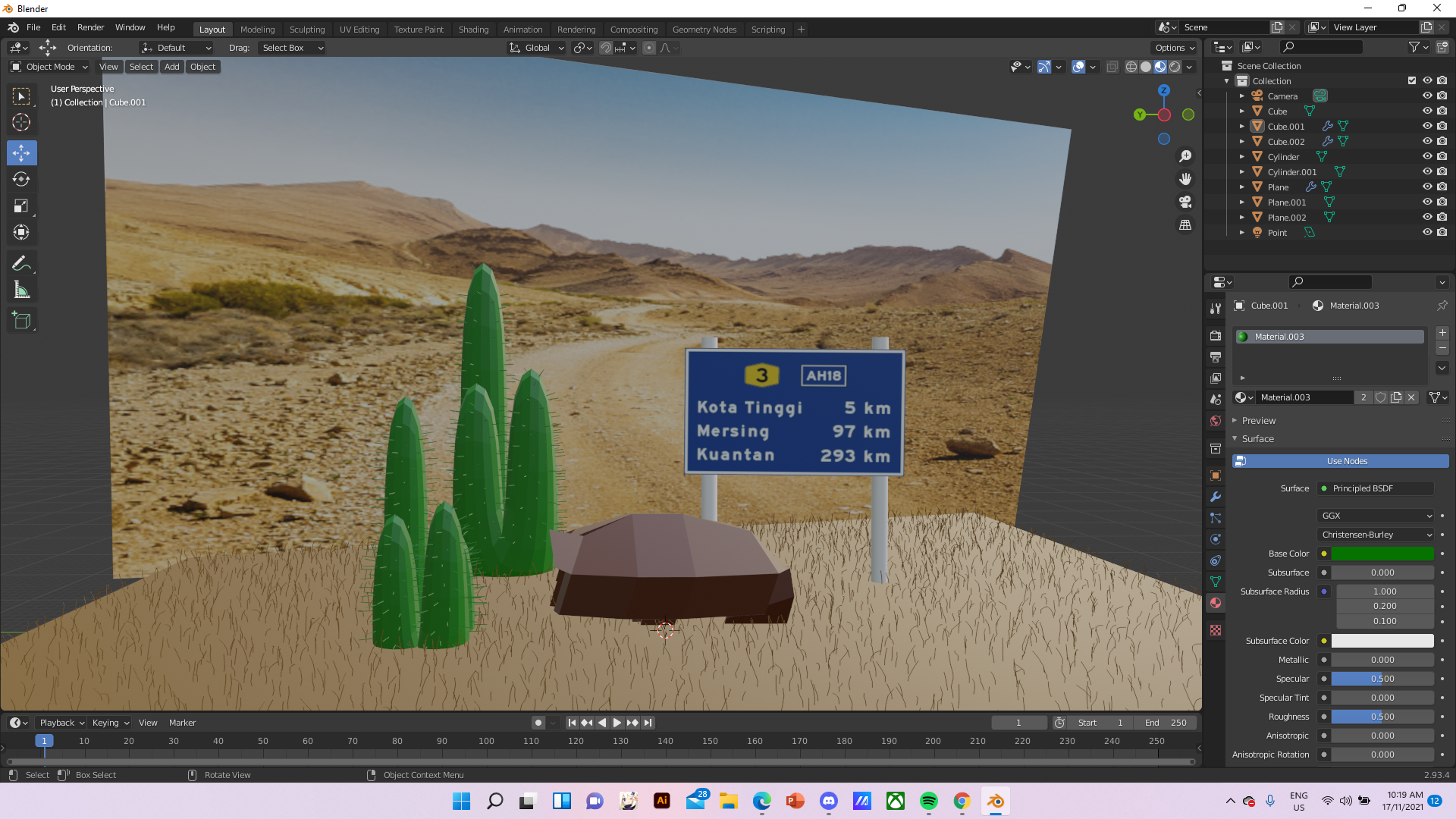This screenshot has width=1456, height=819.
Task: Toggle visibility of Plane.002 object
Action: point(1426,218)
